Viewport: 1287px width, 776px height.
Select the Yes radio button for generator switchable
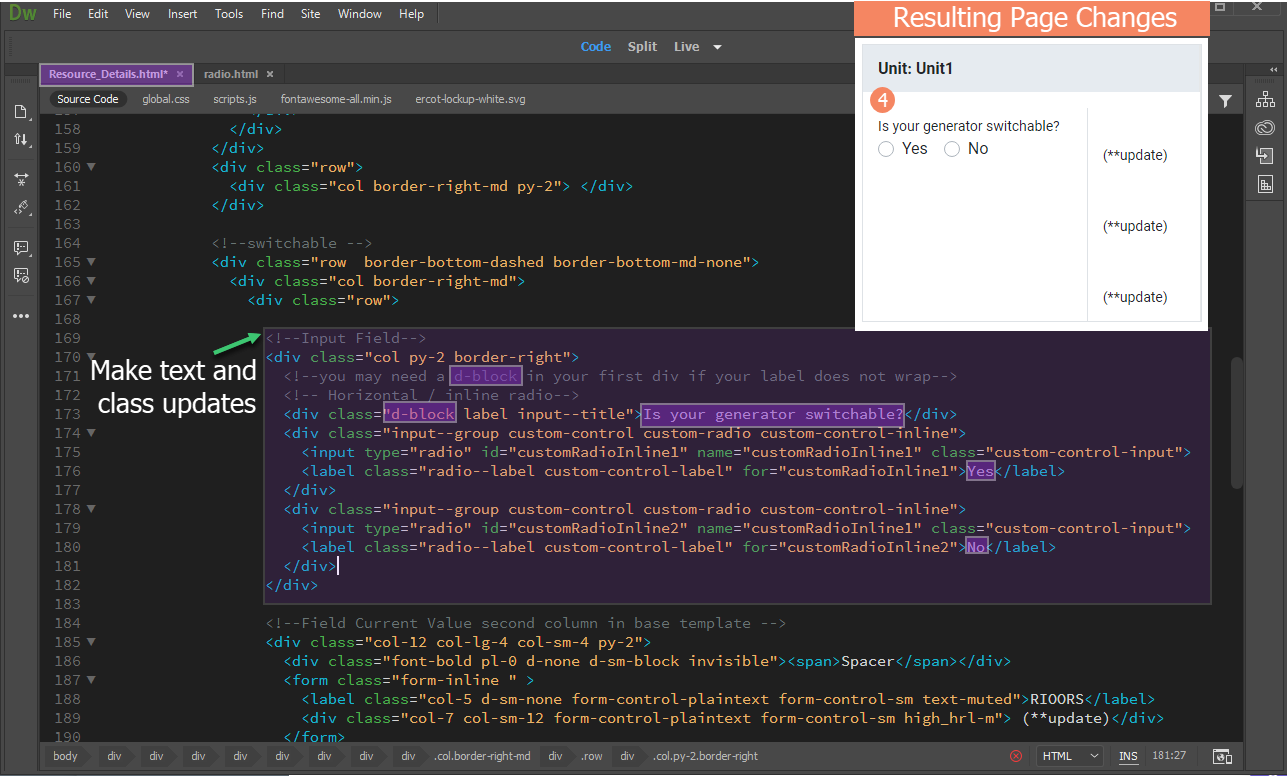886,148
